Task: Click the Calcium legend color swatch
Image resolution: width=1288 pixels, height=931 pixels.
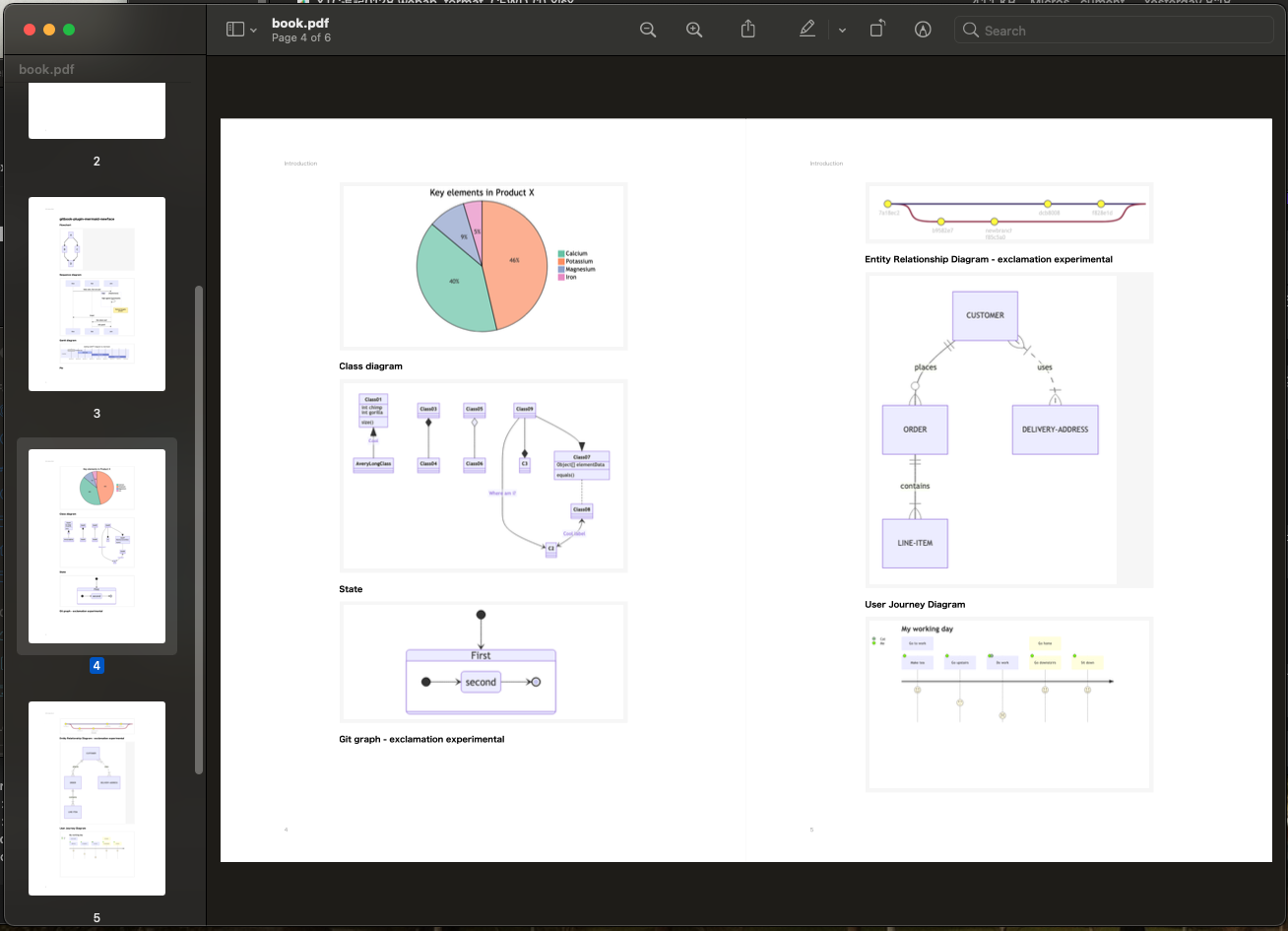Action: 561,253
